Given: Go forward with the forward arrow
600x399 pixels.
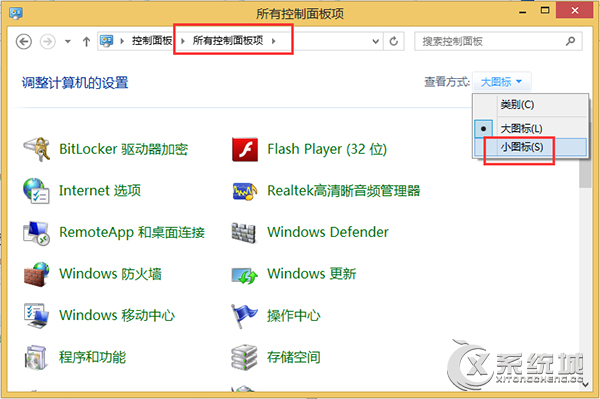Looking at the screenshot, I should pyautogui.click(x=48, y=41).
